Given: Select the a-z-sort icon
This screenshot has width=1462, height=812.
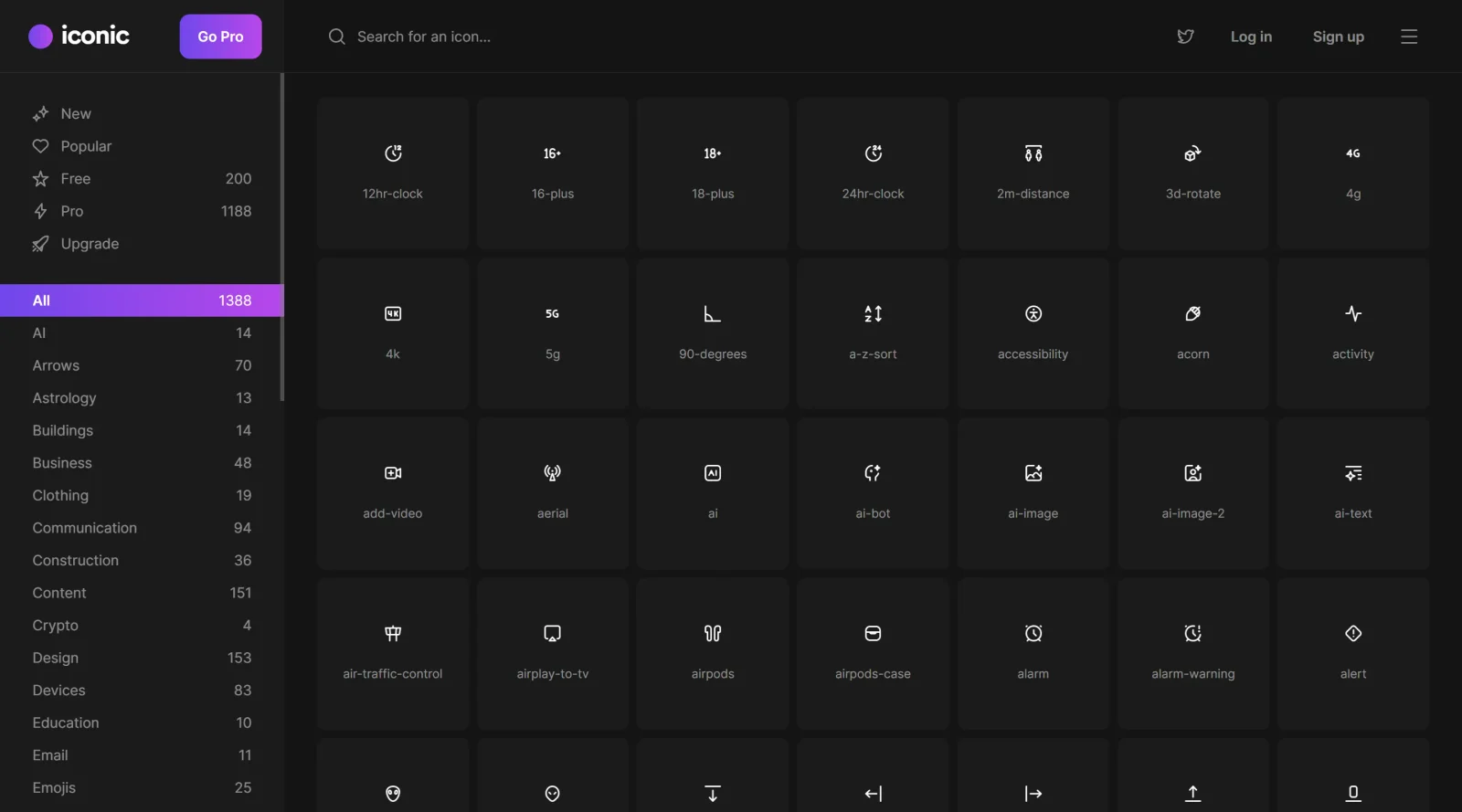Looking at the screenshot, I should tap(873, 333).
